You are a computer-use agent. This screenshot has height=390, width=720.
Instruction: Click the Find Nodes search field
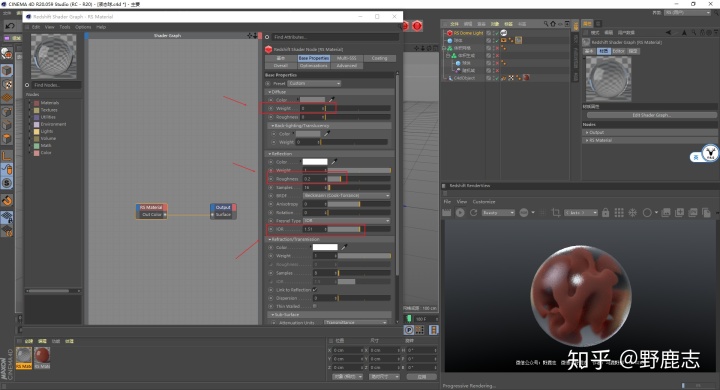tap(56, 85)
